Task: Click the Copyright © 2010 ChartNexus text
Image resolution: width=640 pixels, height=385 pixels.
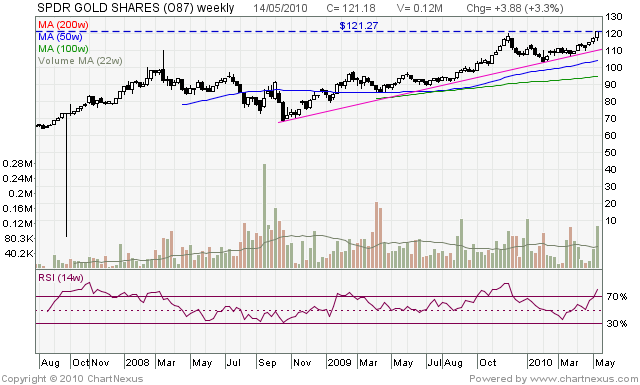Action: [72, 379]
